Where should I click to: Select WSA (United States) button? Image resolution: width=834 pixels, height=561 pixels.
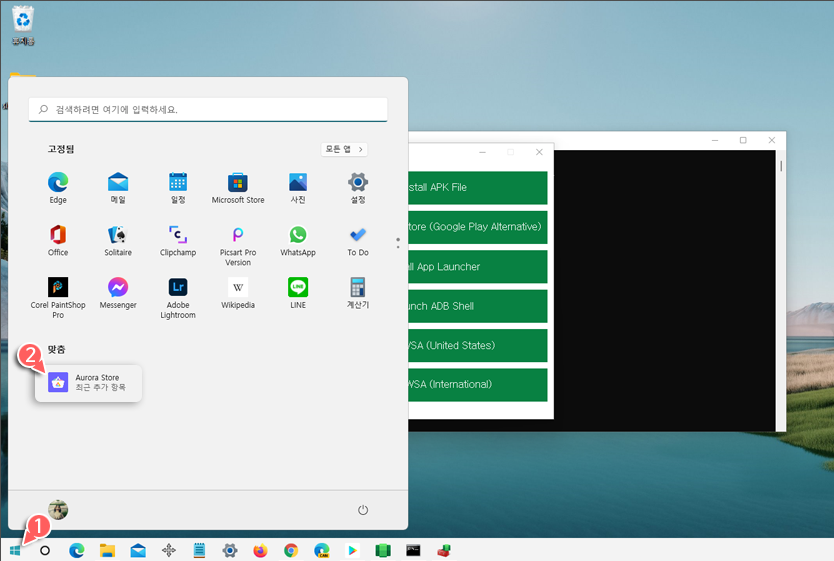[478, 345]
